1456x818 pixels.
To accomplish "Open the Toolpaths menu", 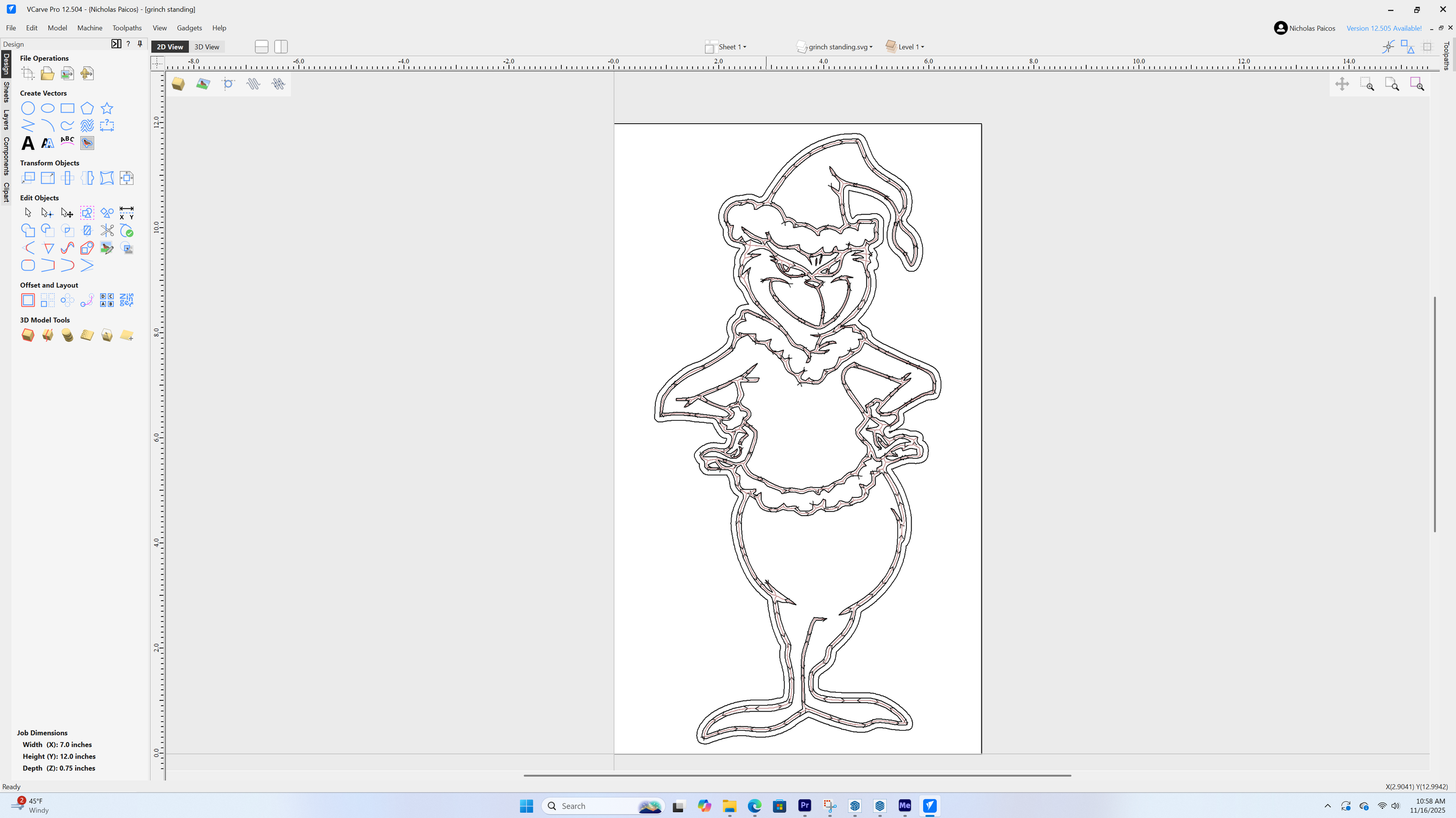I will (x=127, y=28).
